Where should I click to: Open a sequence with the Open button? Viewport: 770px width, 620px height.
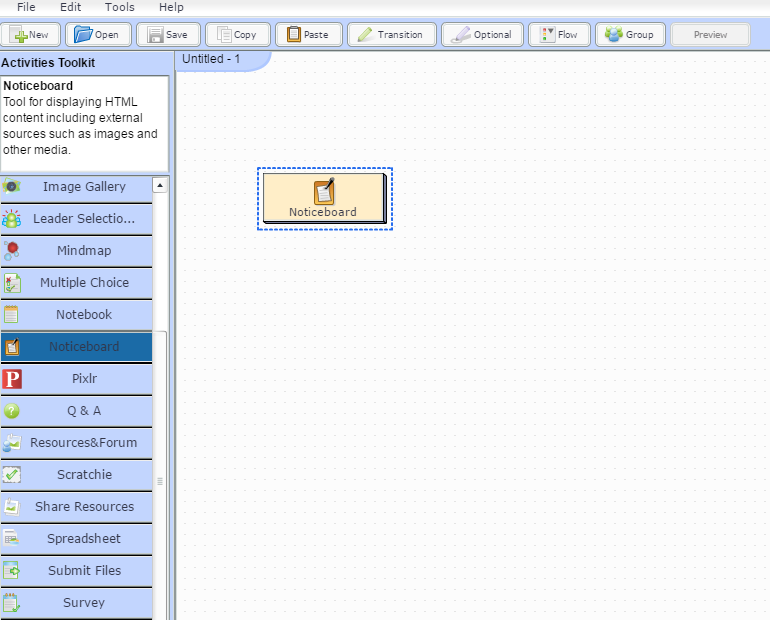coord(97,35)
